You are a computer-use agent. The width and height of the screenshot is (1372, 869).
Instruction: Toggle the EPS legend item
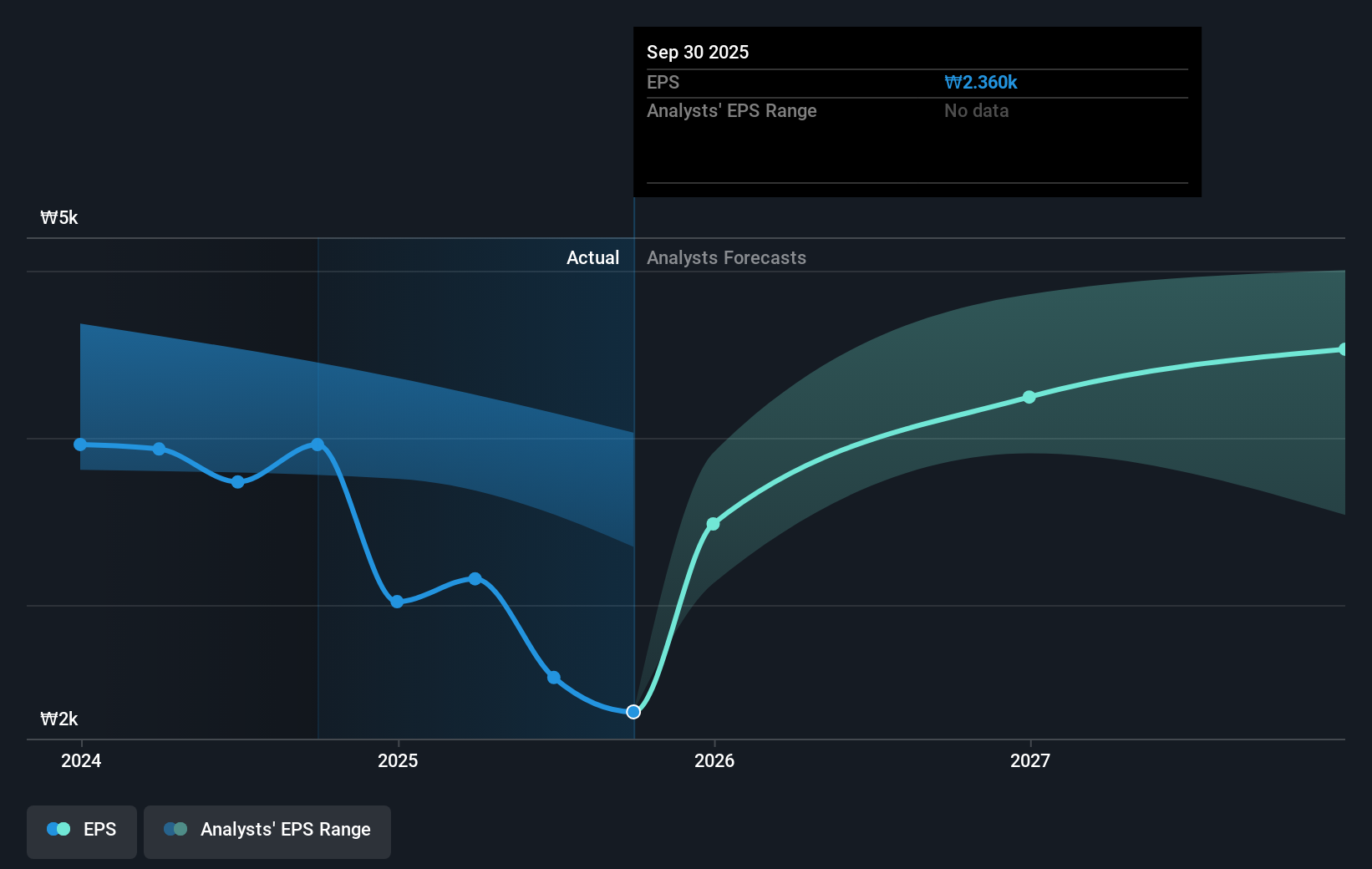81,830
